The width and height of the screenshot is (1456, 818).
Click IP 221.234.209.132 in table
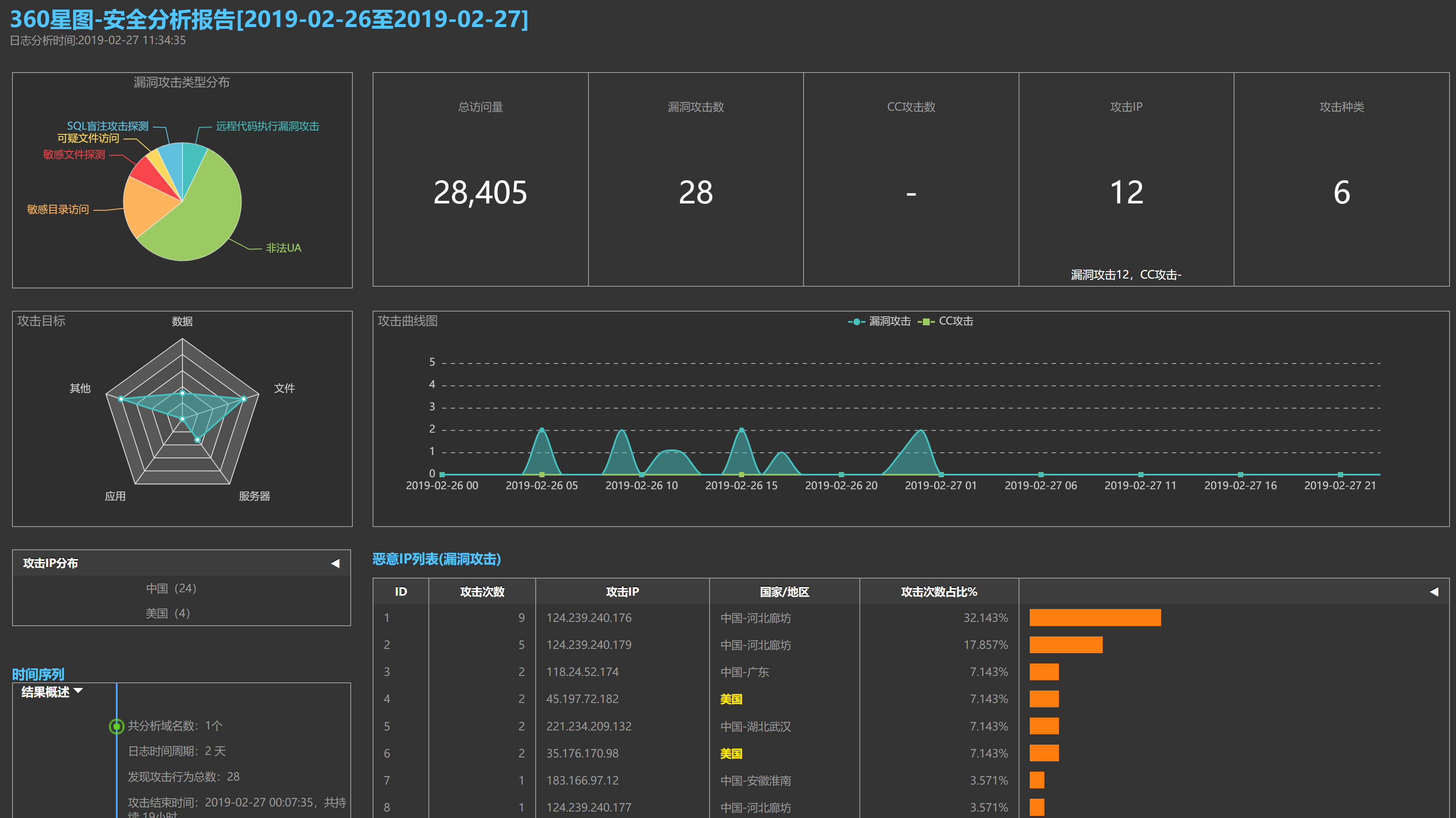click(x=588, y=726)
